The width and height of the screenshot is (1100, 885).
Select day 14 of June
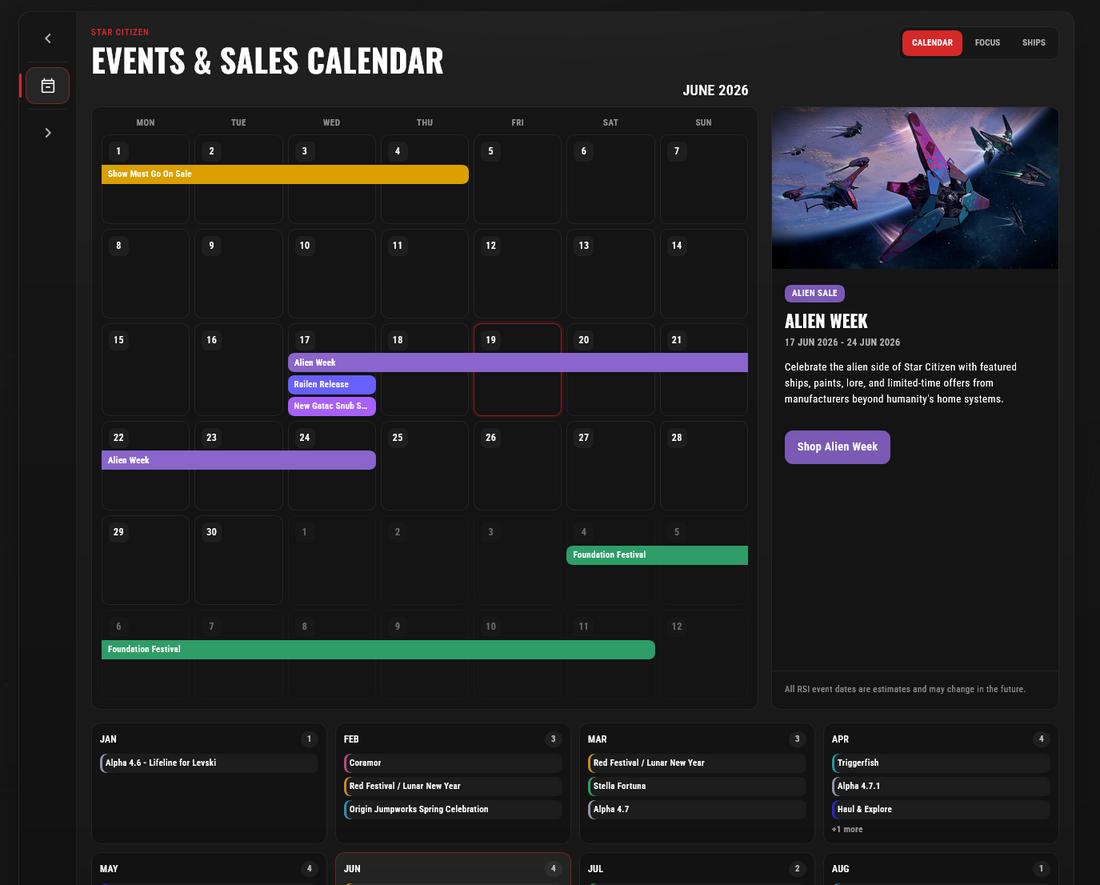tap(704, 273)
